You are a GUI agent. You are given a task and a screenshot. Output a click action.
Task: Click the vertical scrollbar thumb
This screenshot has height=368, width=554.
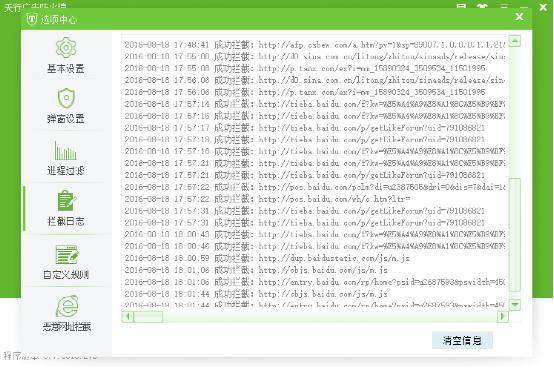coord(515,235)
